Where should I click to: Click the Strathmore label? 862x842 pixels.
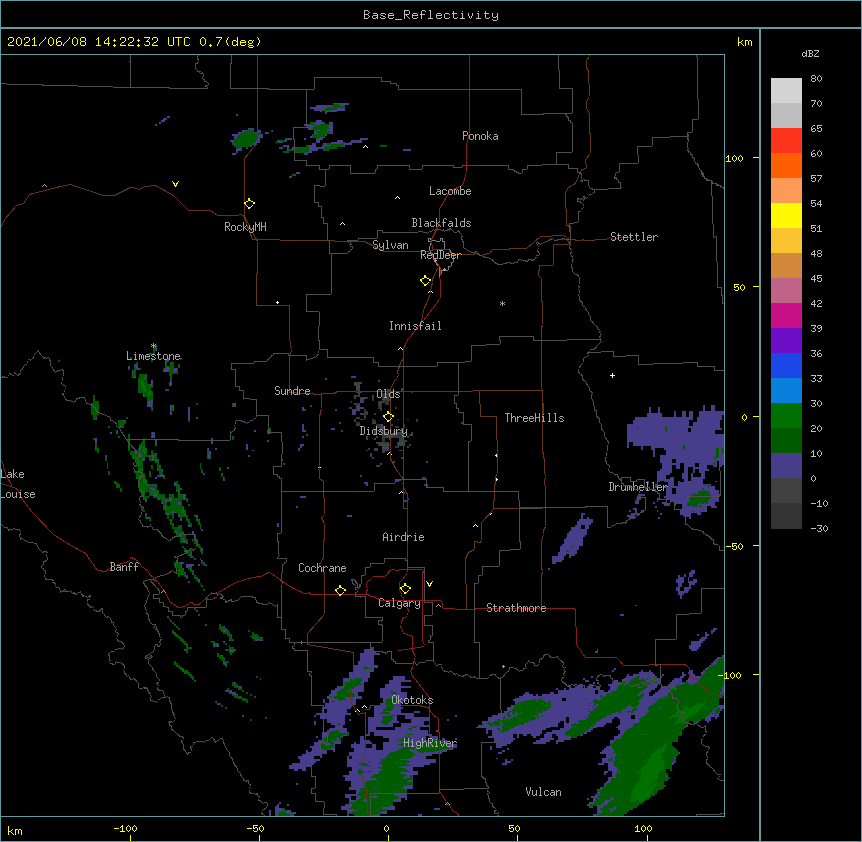516,608
